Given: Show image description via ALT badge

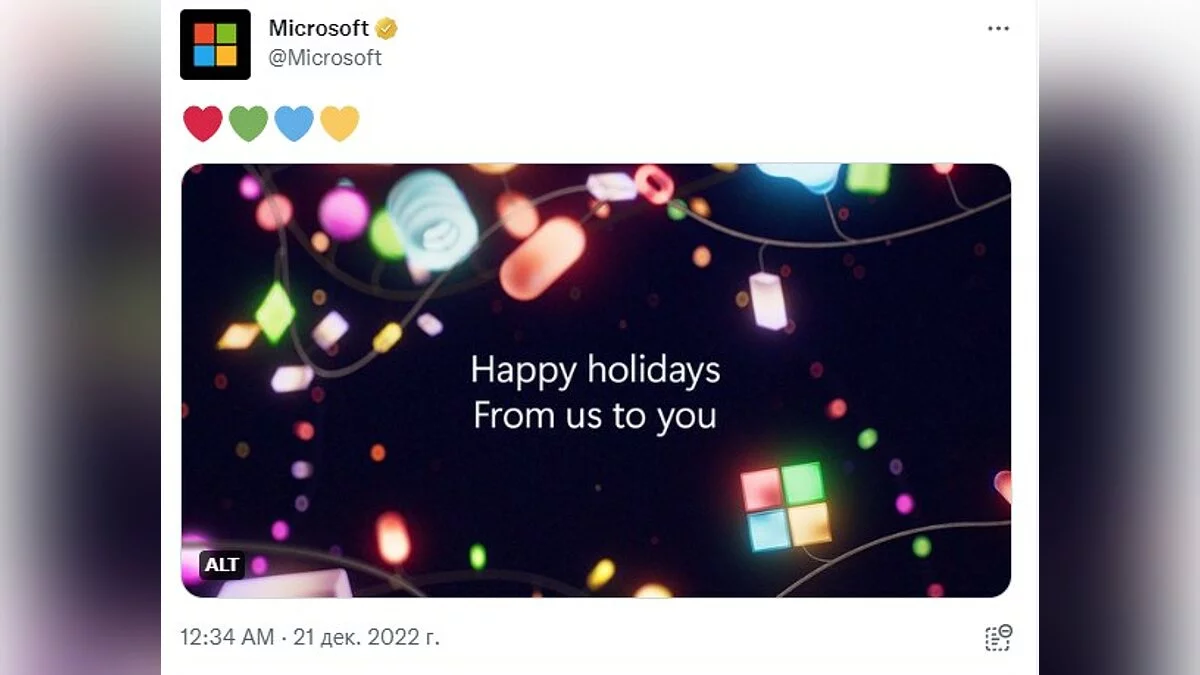Looking at the screenshot, I should (221, 565).
